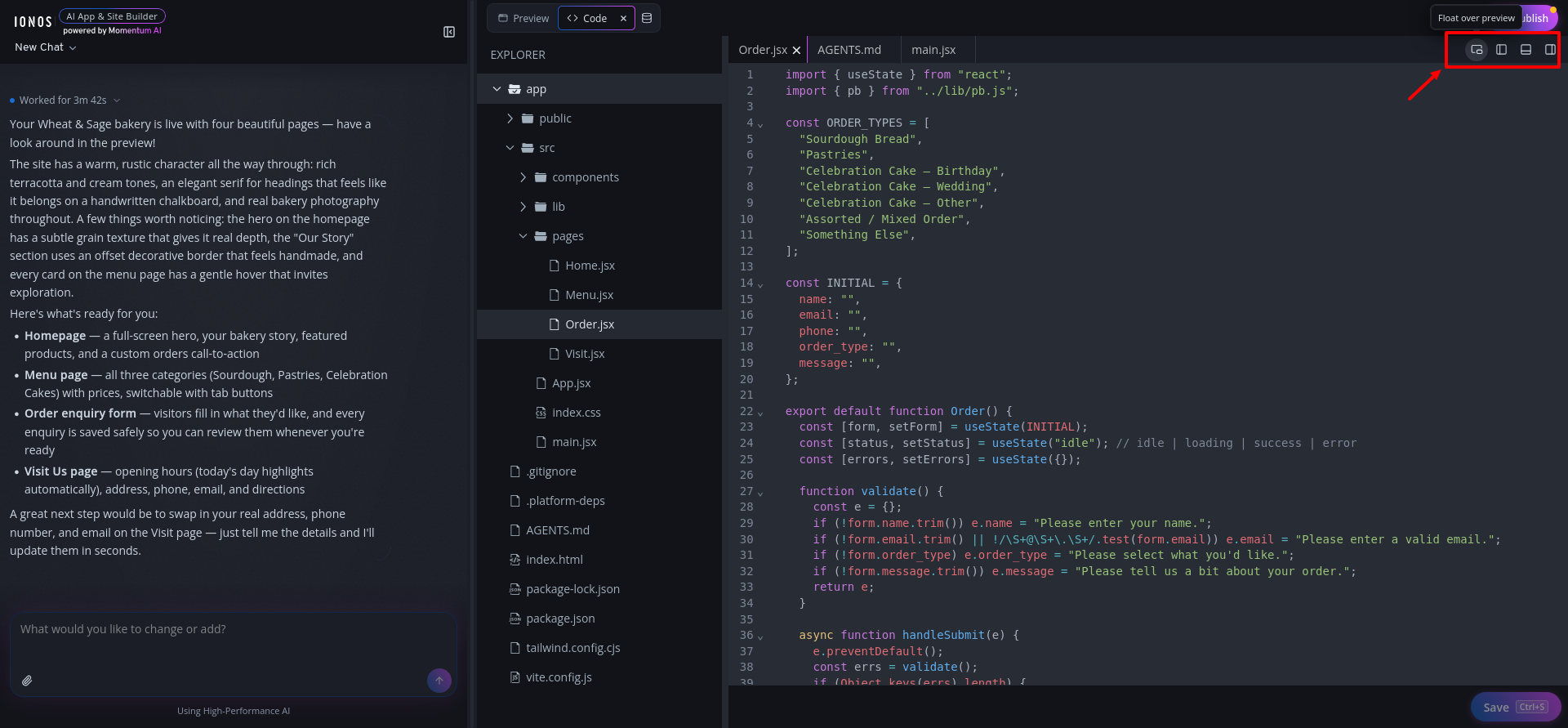Click the Publish button

click(x=1539, y=18)
